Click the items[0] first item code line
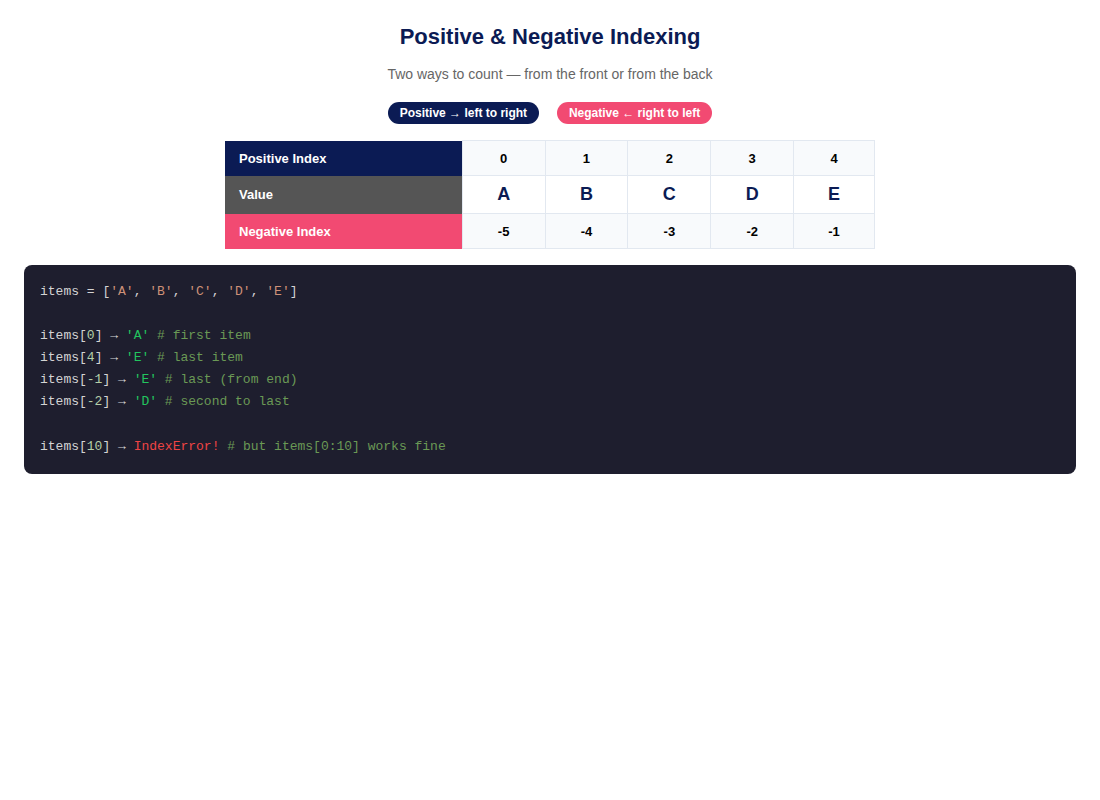The height and width of the screenshot is (800, 1100). (x=145, y=335)
